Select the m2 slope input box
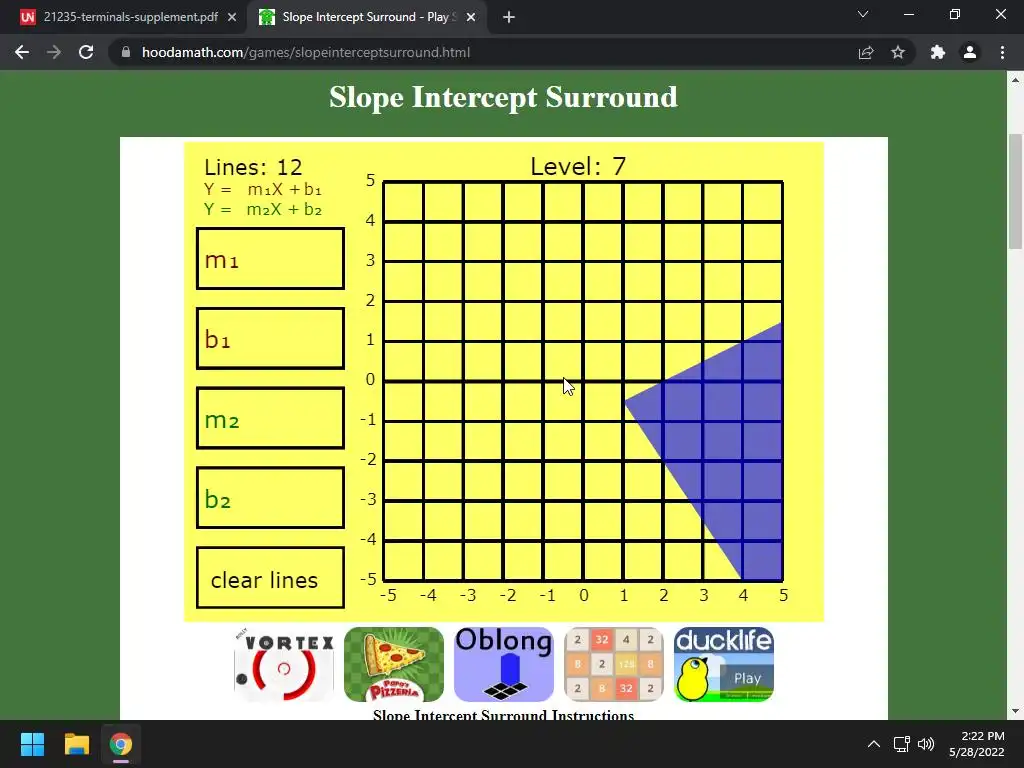 270,418
